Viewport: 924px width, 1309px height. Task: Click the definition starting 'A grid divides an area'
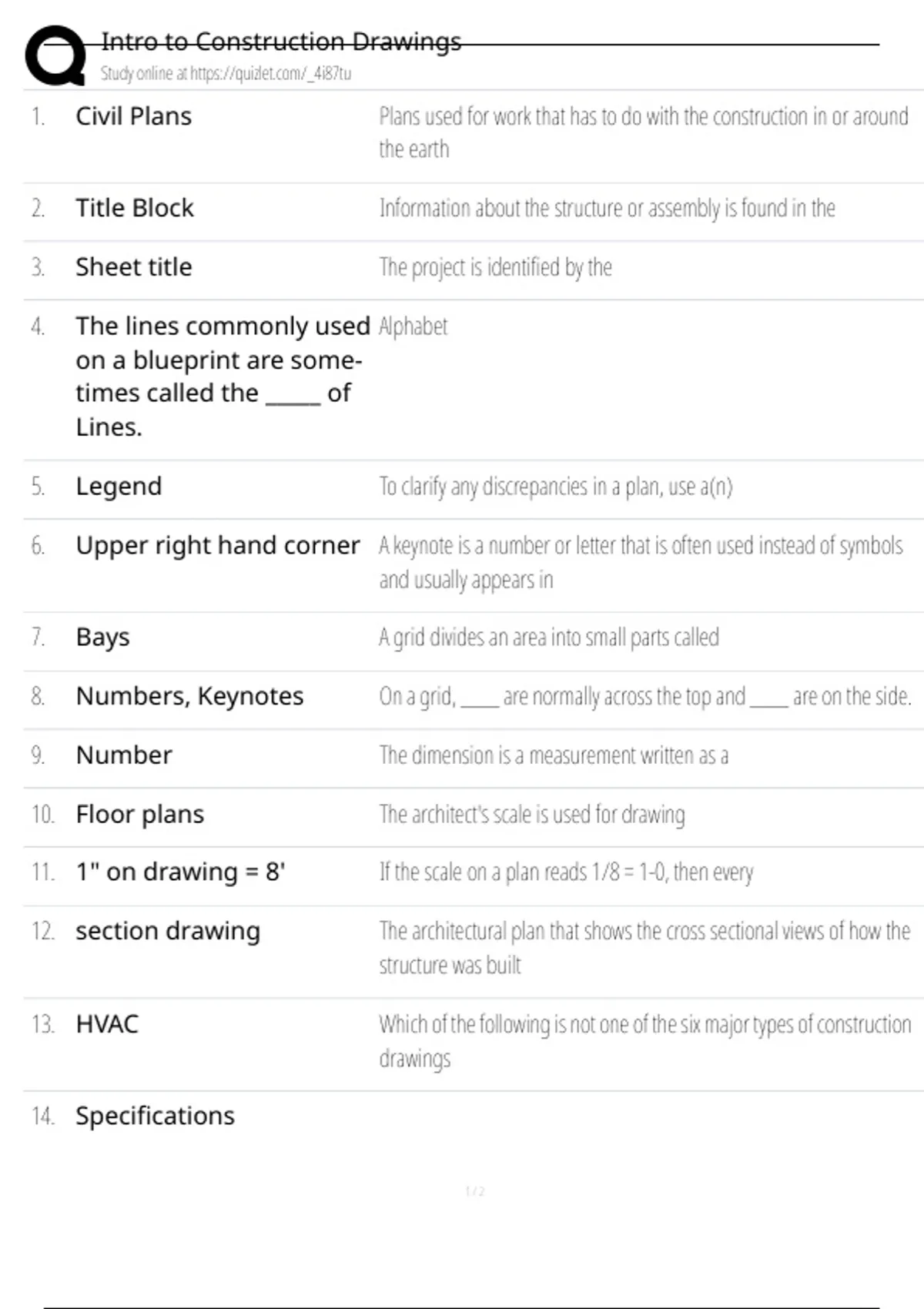[548, 638]
